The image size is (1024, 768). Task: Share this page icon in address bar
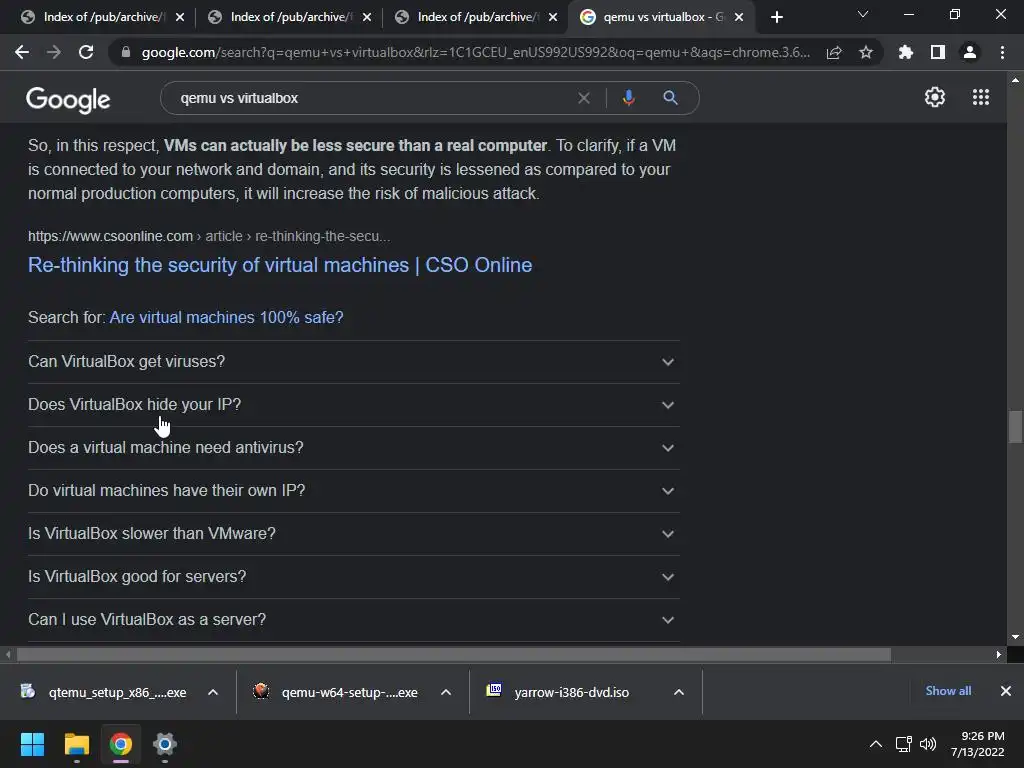pos(834,53)
